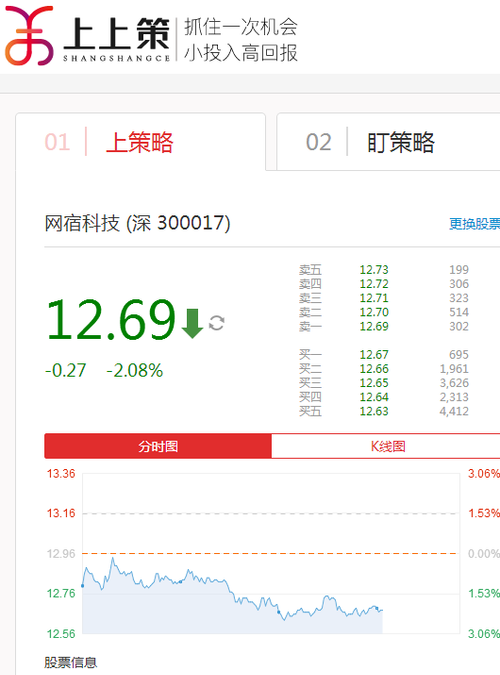This screenshot has height=675, width=500.
Task: Select the 卖一 ask price 12.69 row
Action: point(384,326)
